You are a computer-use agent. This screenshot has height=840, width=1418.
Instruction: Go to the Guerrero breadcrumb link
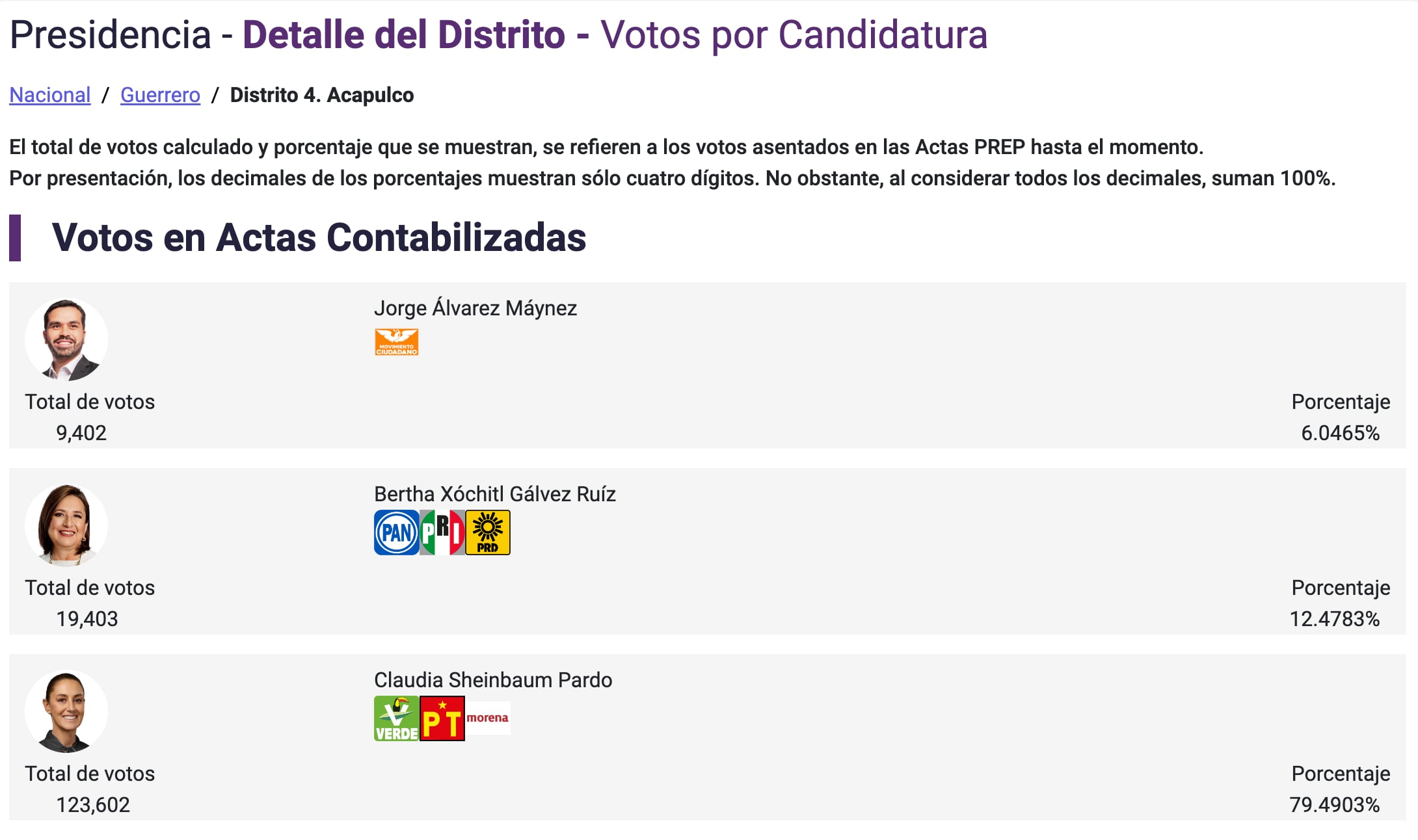point(160,95)
